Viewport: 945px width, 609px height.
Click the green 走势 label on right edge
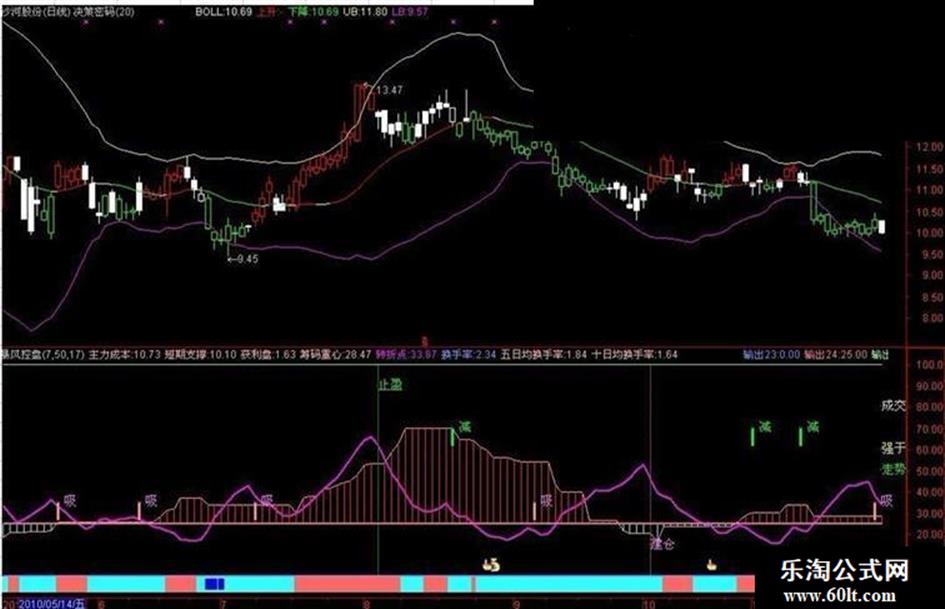click(894, 469)
